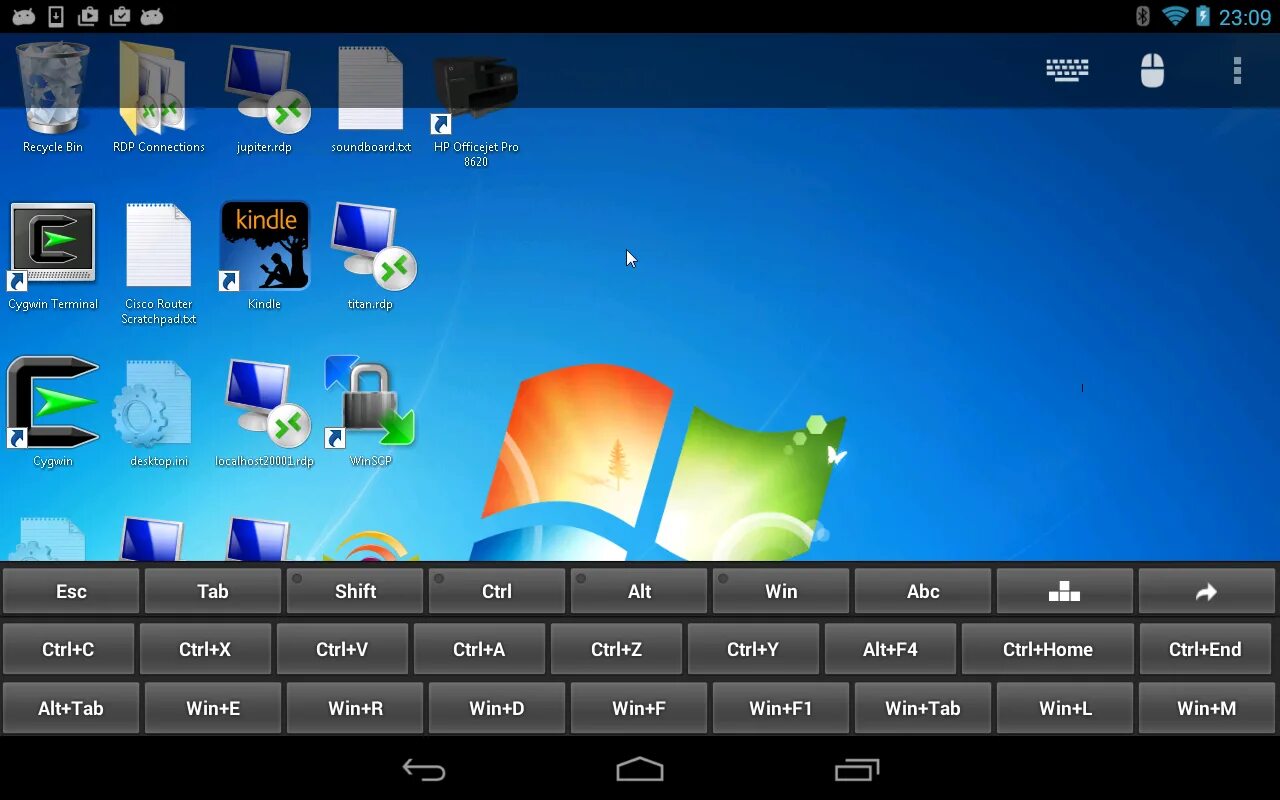The height and width of the screenshot is (800, 1280).
Task: Open the RDP Connections folder
Action: pyautogui.click(x=157, y=90)
